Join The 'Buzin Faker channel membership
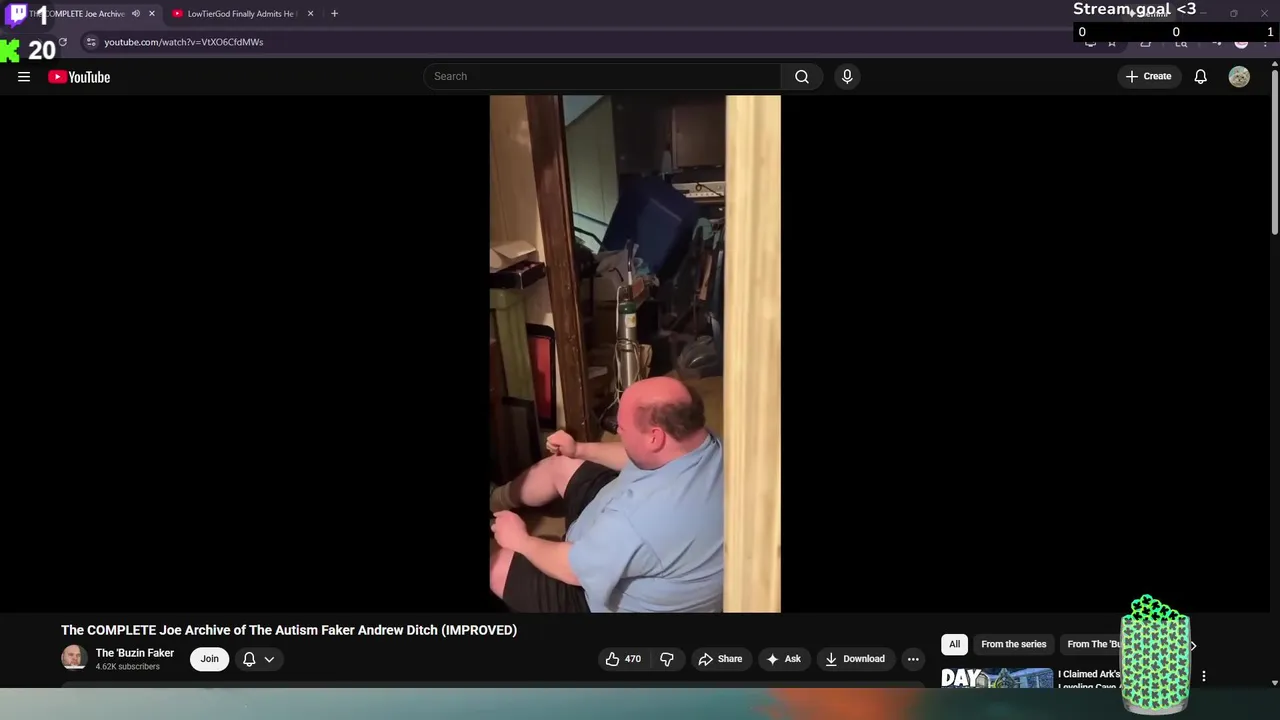 (x=209, y=659)
